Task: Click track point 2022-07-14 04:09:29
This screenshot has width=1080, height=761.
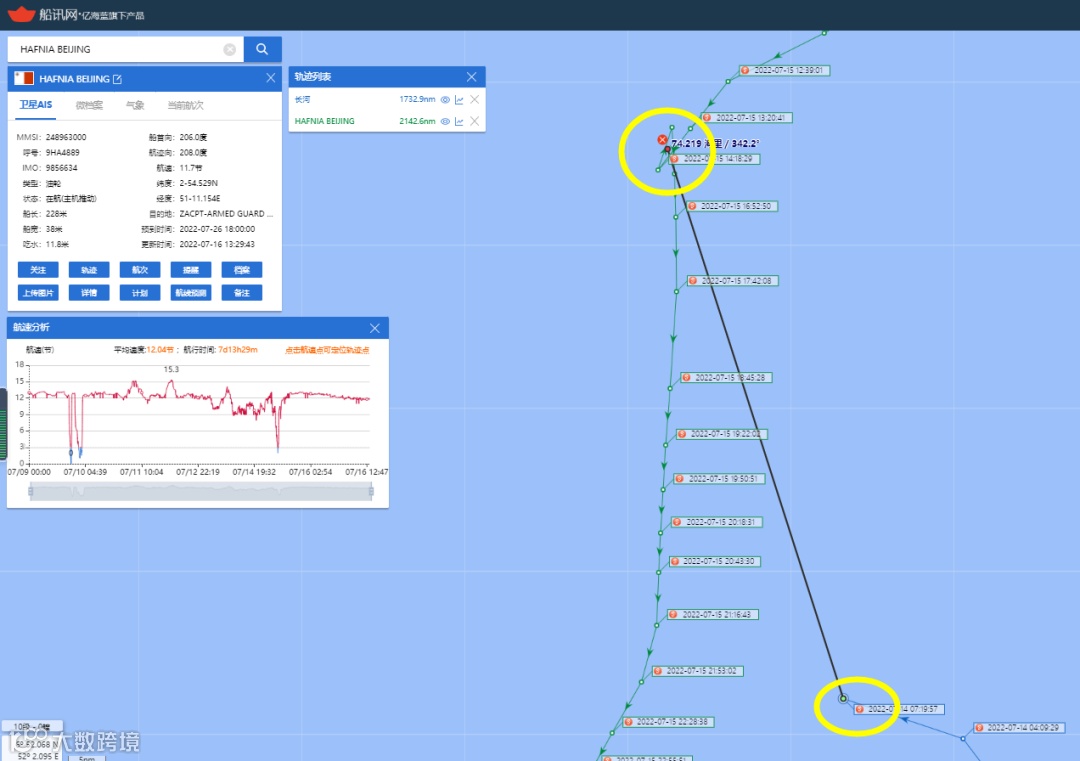Action: (x=1019, y=728)
